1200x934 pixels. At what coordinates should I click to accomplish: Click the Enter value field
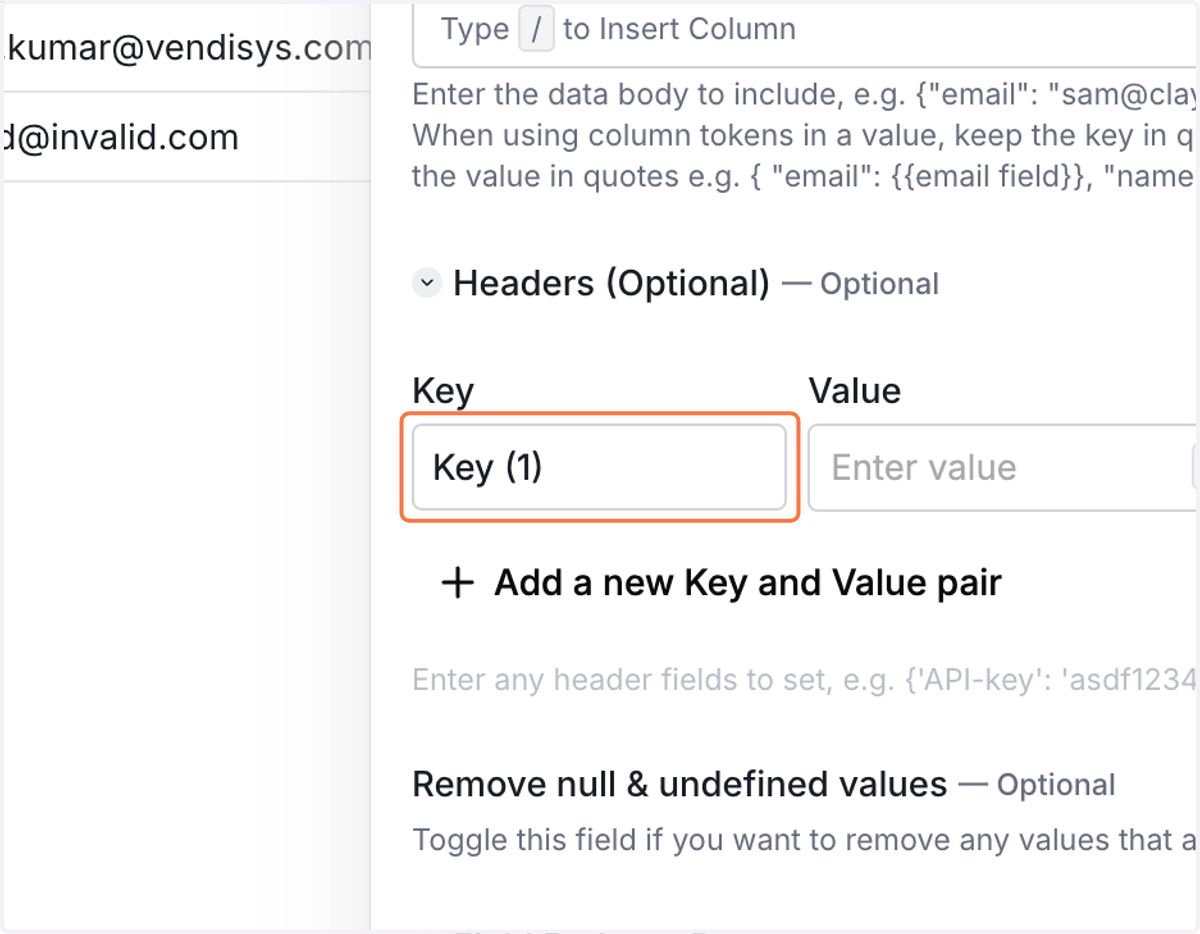[1004, 467]
